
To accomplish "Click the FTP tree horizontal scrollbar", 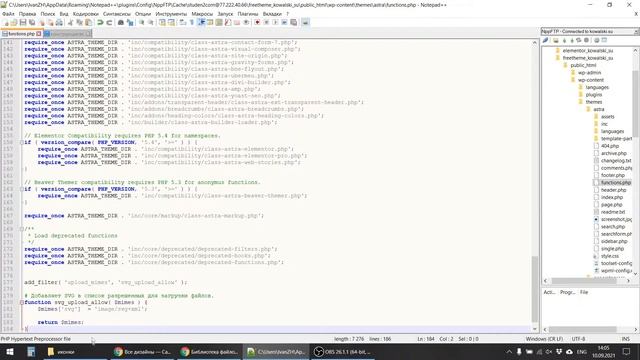I will pyautogui.click(x=584, y=281).
